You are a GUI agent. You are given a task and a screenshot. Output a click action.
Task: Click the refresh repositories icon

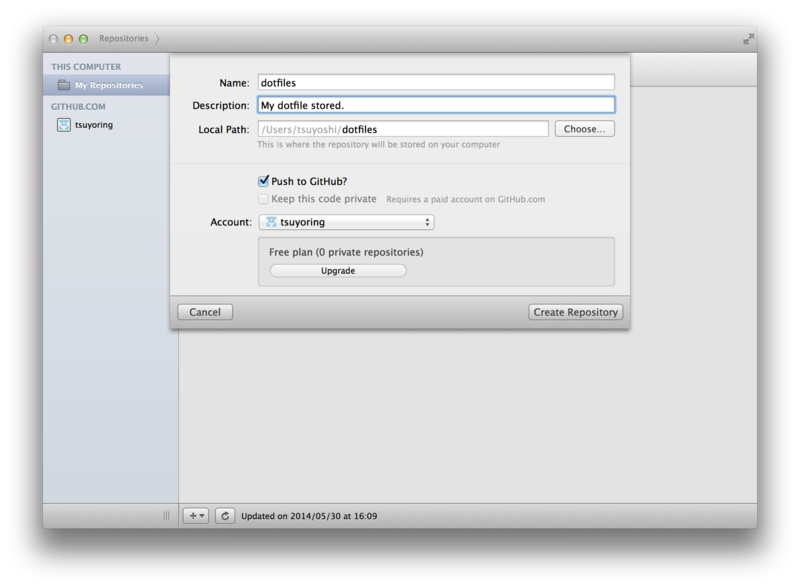click(225, 516)
